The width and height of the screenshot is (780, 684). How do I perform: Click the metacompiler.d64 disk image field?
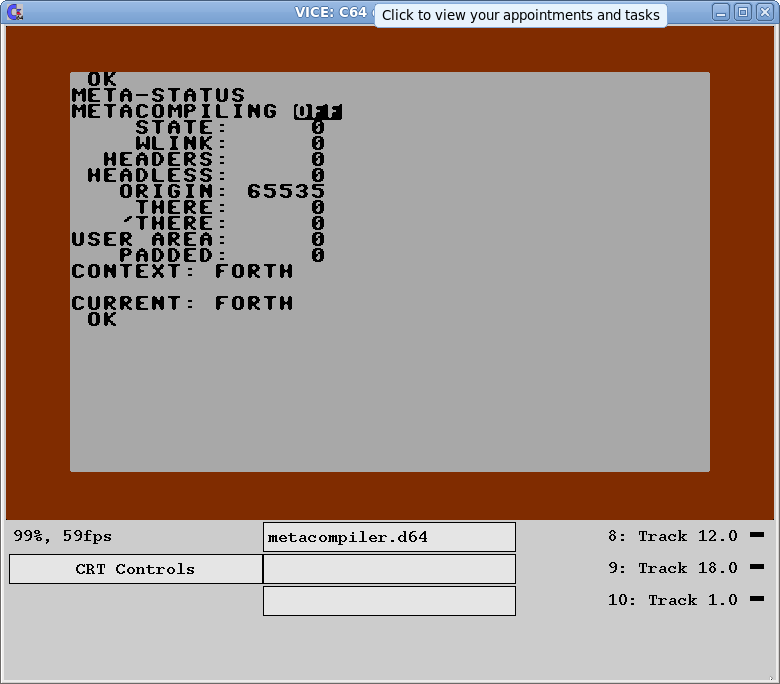coord(389,537)
